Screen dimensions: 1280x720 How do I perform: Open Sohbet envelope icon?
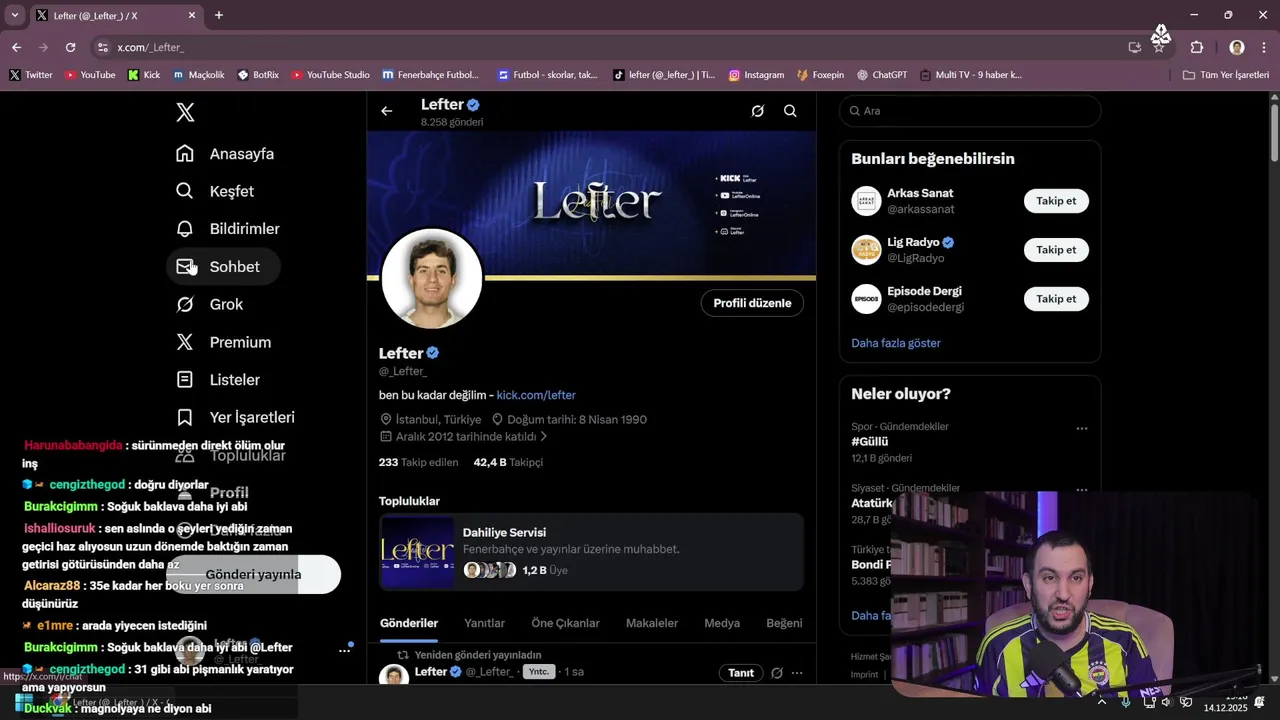click(x=185, y=267)
